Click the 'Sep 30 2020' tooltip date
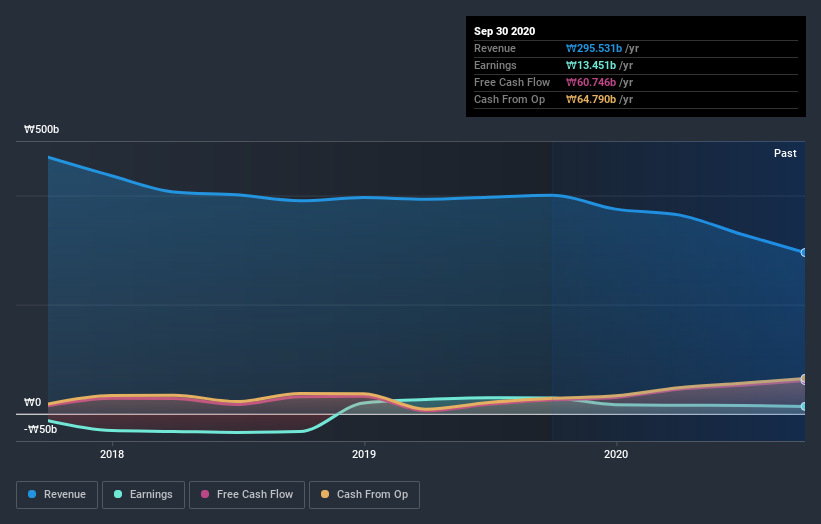This screenshot has width=821, height=524. (x=504, y=31)
